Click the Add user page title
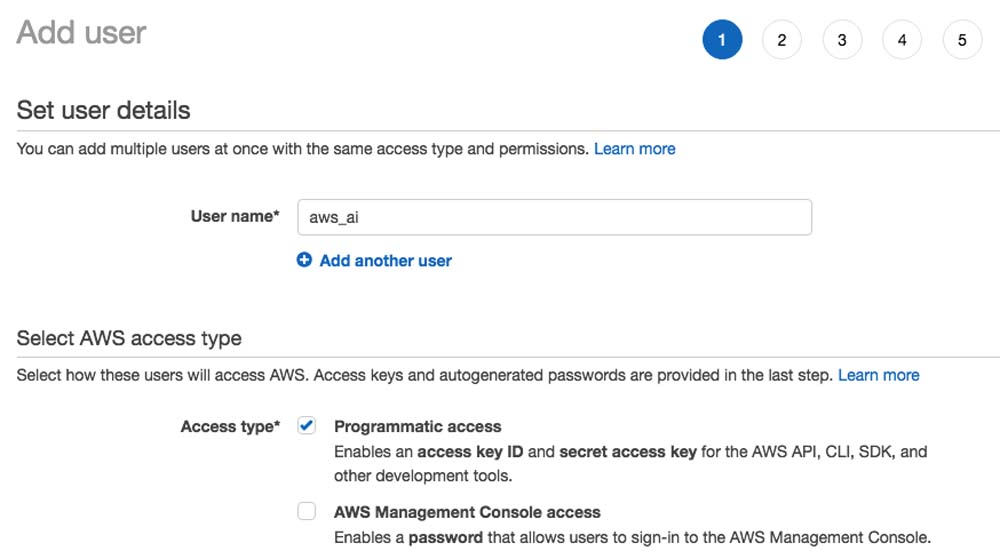Viewport: 1000px width, 559px height. 81,32
